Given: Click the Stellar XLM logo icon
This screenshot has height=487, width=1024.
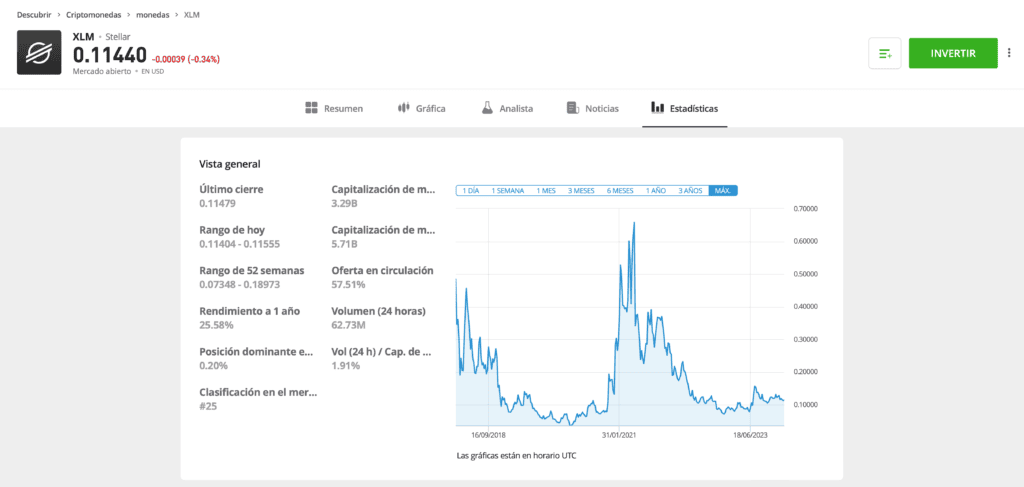Looking at the screenshot, I should pos(39,52).
